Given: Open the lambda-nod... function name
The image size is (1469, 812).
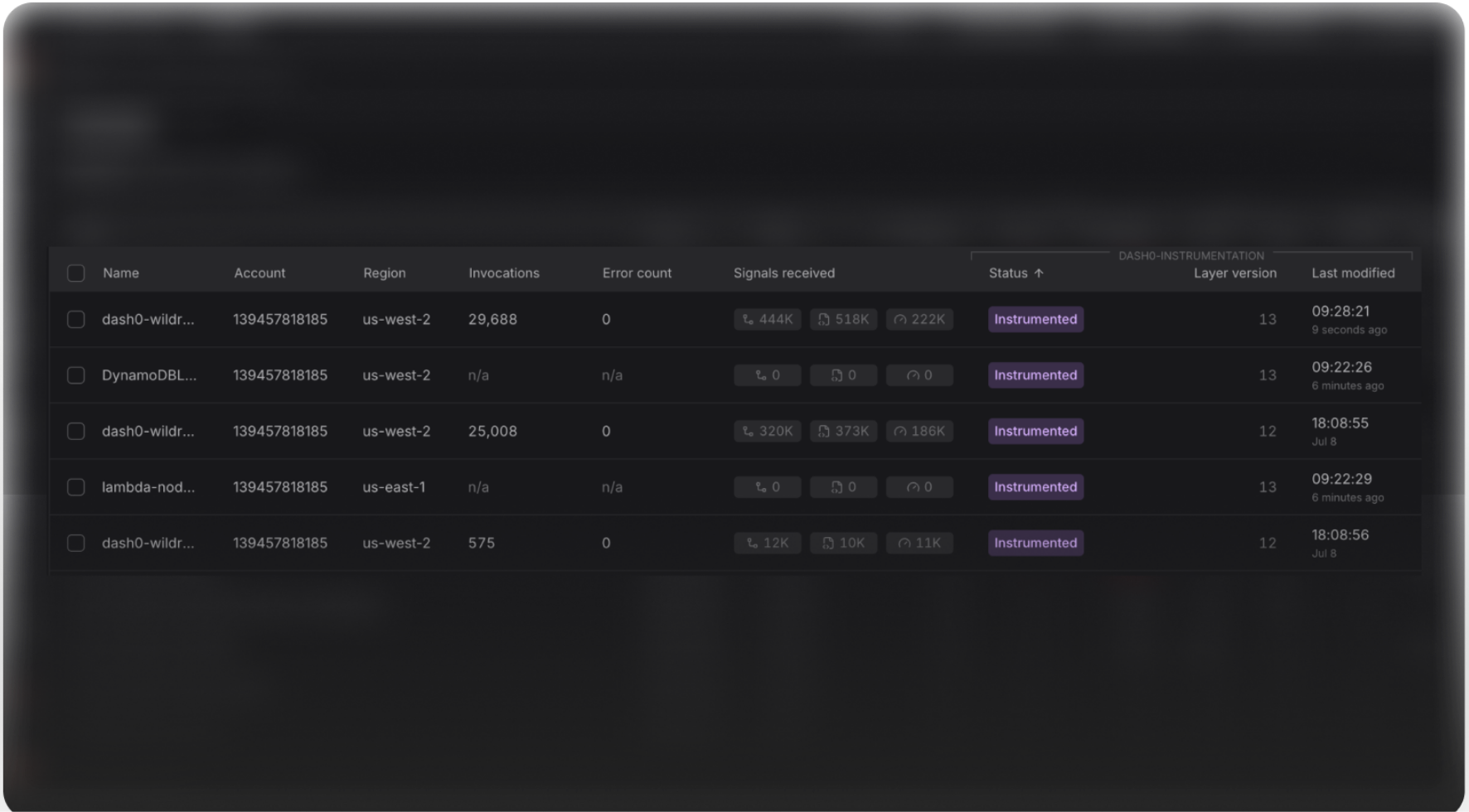Looking at the screenshot, I should (148, 487).
